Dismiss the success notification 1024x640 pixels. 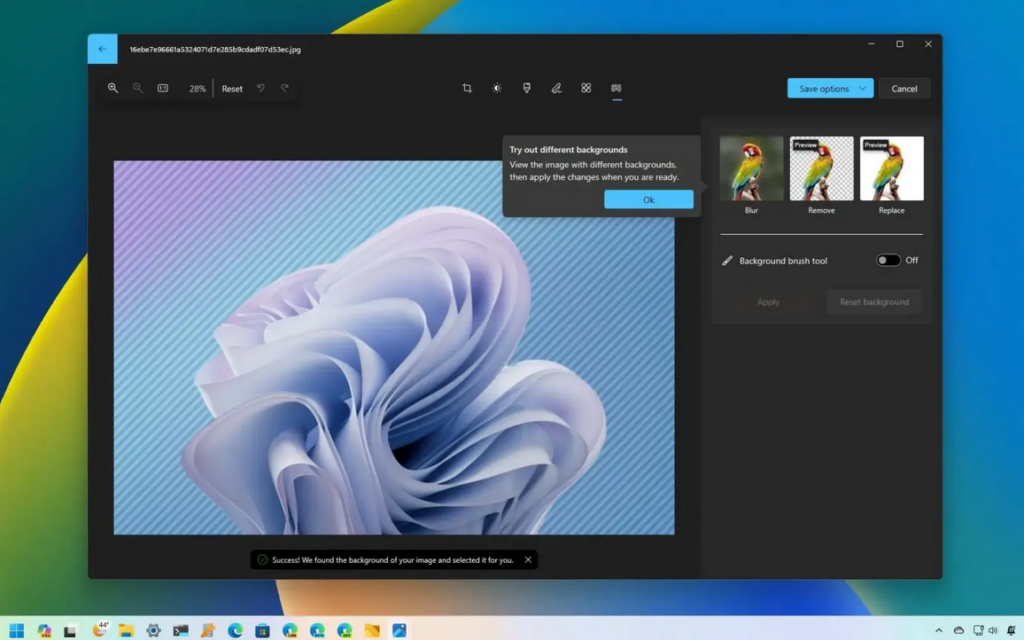[x=528, y=560]
